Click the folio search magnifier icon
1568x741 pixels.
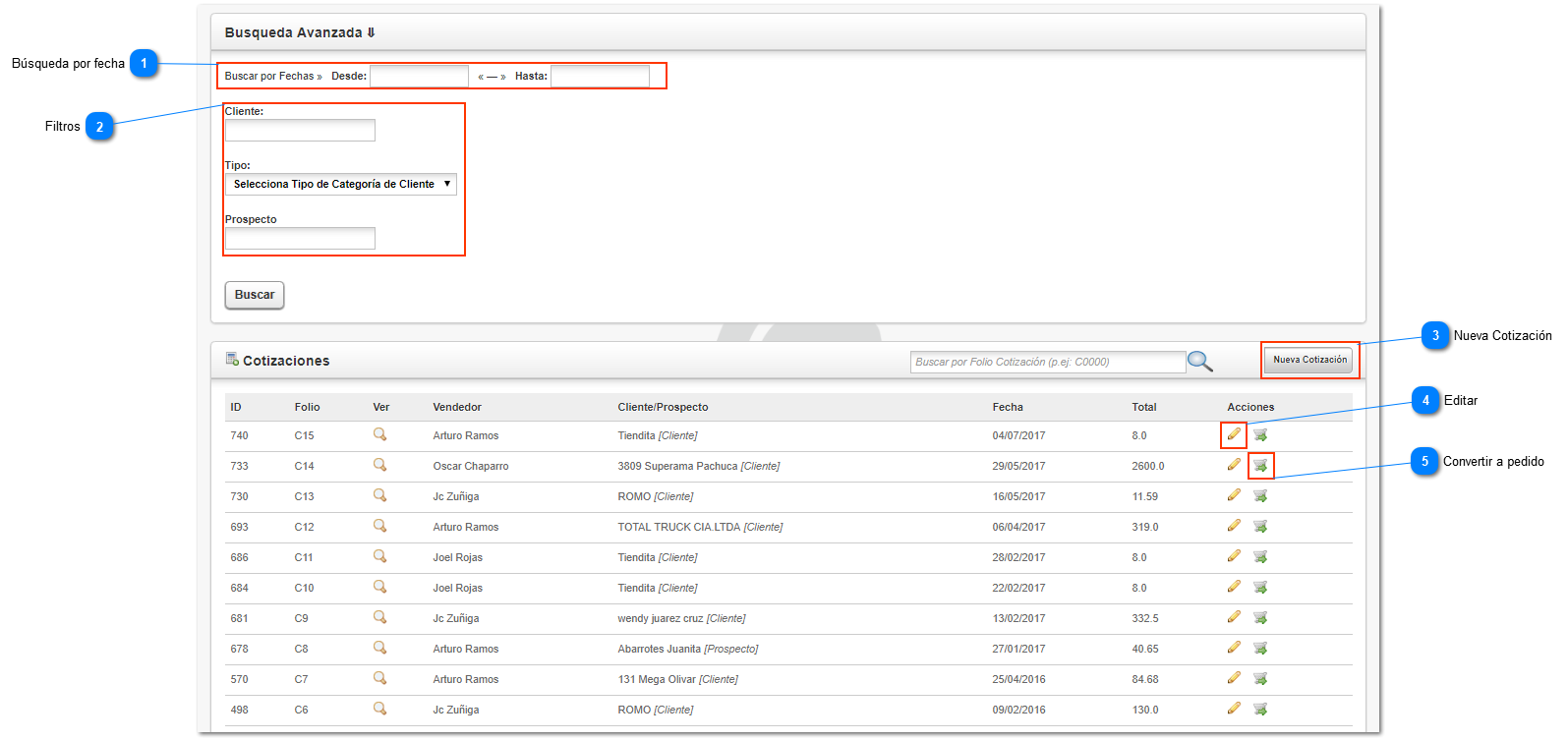(1200, 362)
